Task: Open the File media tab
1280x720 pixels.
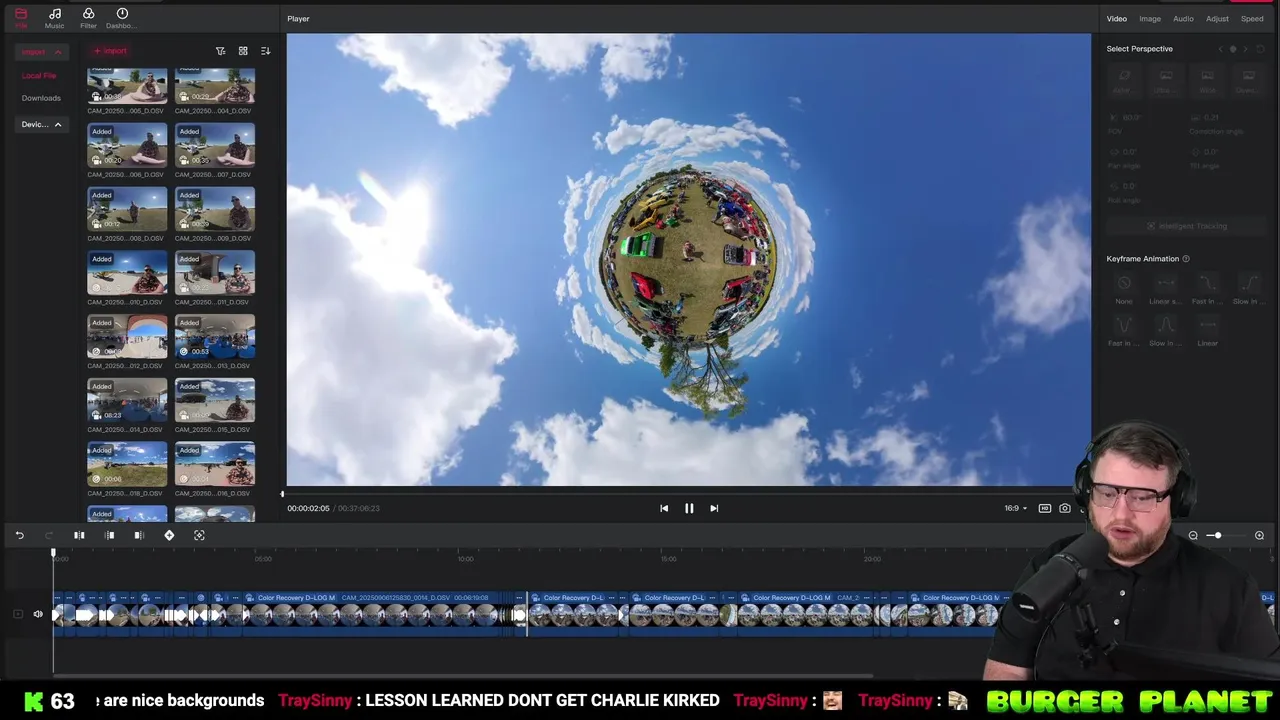Action: [x=21, y=17]
